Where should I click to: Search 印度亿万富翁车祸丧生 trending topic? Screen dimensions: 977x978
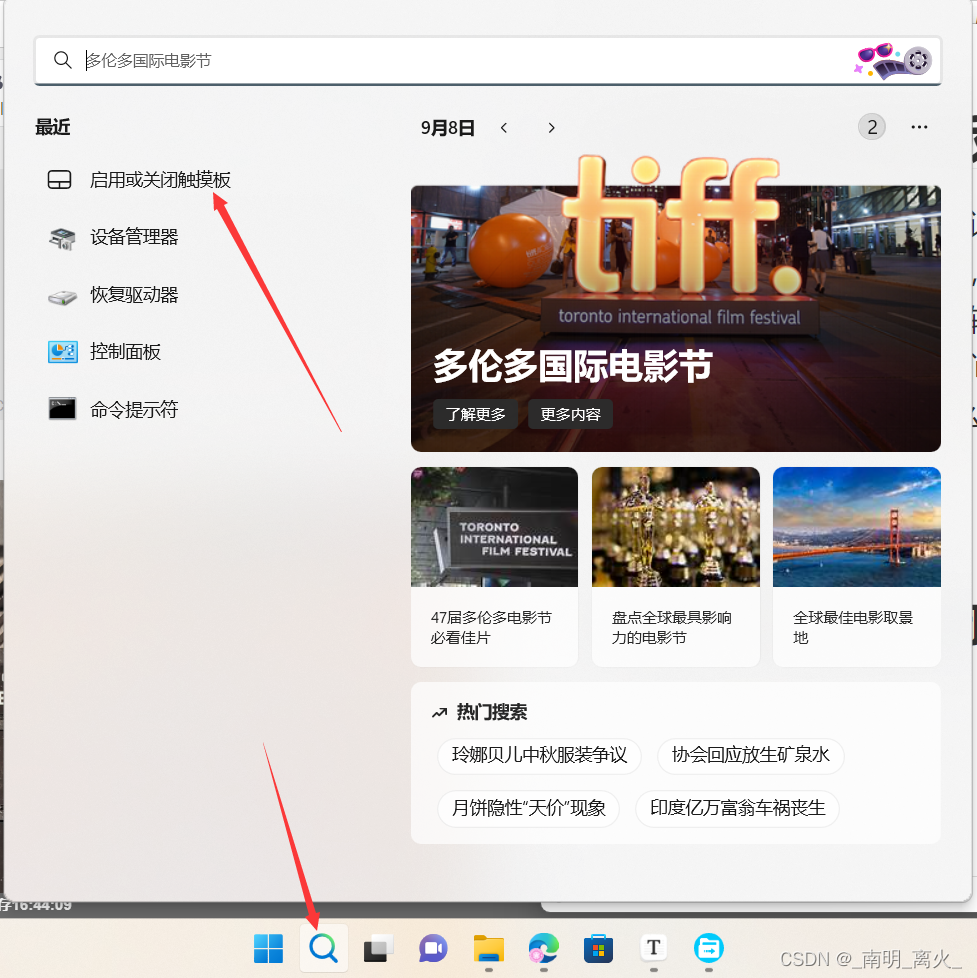coord(737,808)
